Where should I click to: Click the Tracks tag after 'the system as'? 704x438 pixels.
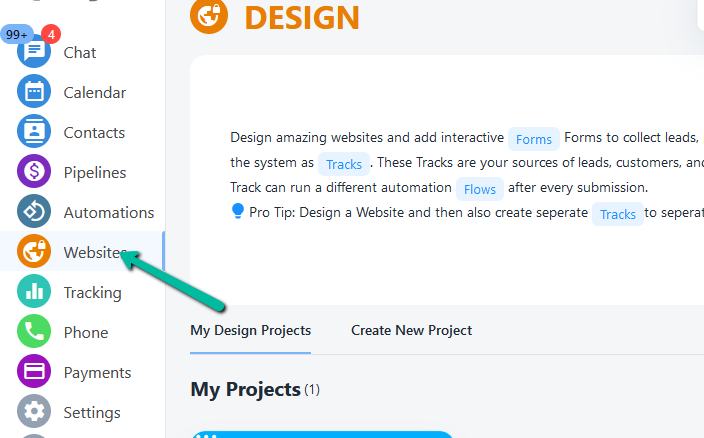coord(344,164)
